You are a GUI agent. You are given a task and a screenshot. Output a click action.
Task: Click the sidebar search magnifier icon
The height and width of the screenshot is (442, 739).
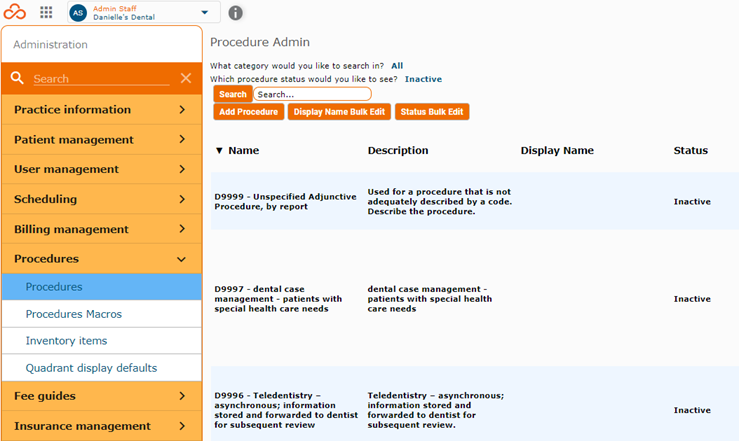click(x=17, y=78)
